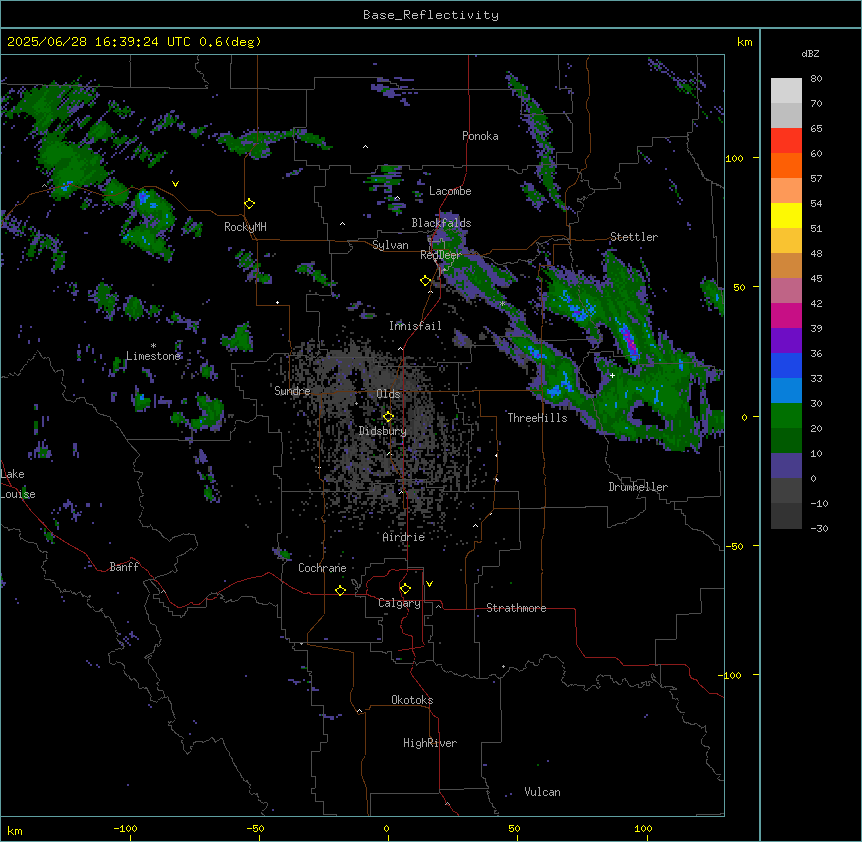Click the Lake Louise label
Viewport: 862px width, 842px height.
click(18, 484)
